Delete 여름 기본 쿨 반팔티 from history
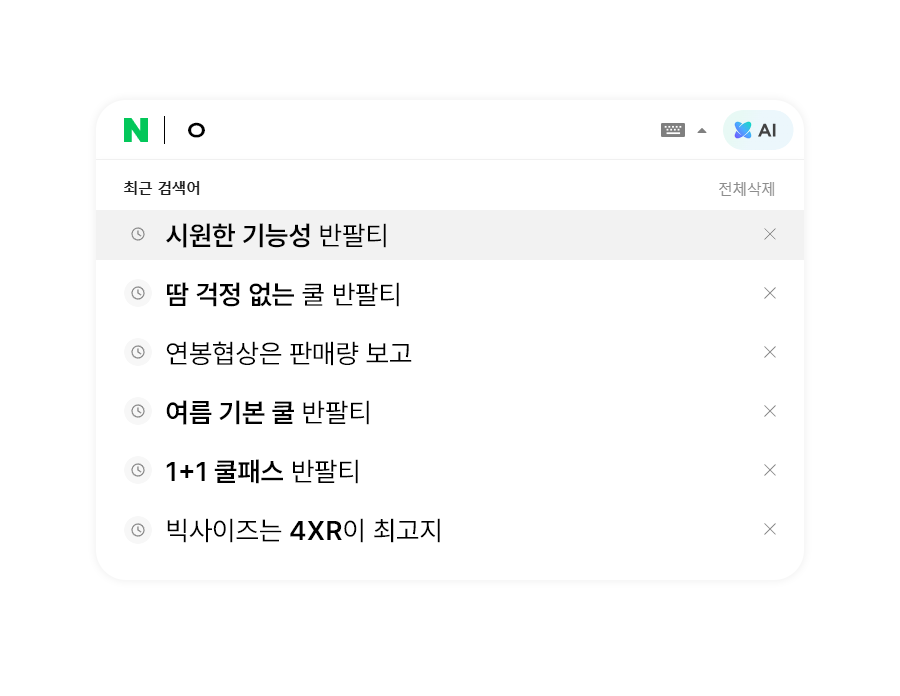The image size is (900, 696). (x=770, y=411)
